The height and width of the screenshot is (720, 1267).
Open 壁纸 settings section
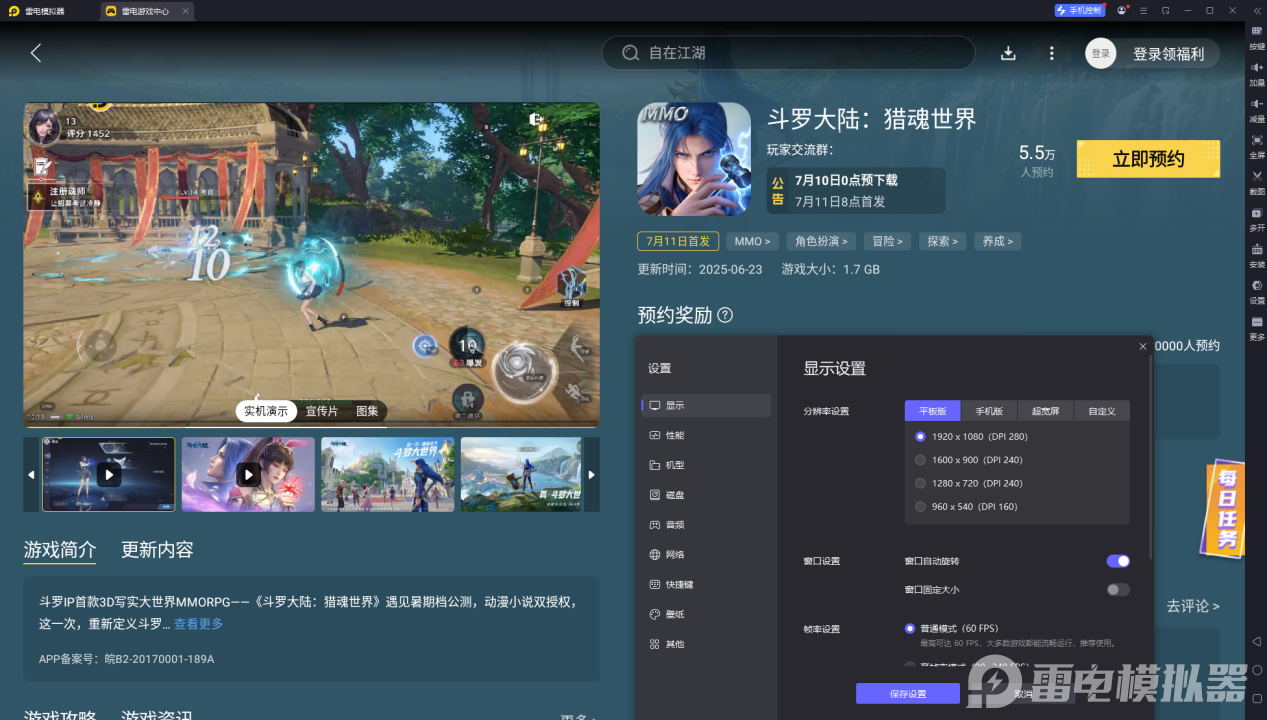tap(706, 614)
